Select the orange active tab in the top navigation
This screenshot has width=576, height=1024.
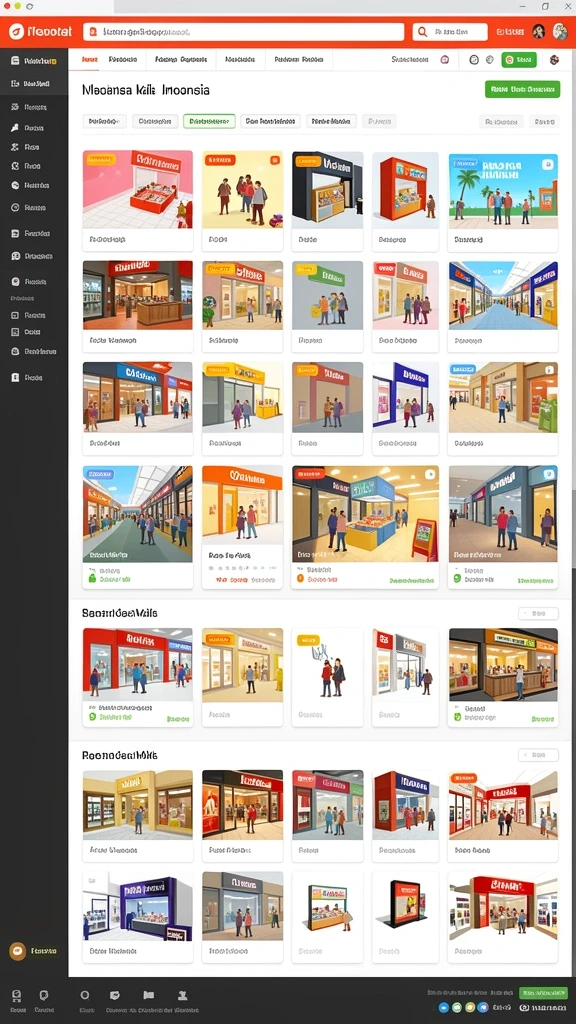89,59
